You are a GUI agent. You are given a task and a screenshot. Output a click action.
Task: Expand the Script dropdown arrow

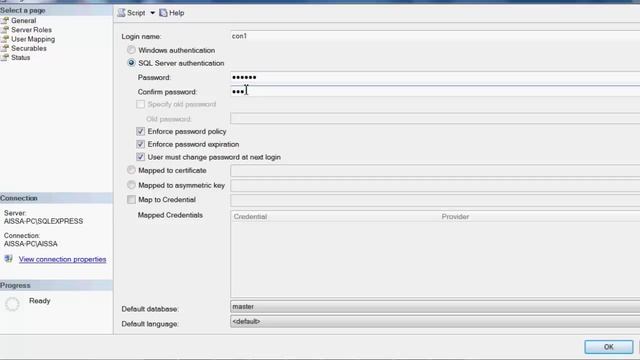152,13
